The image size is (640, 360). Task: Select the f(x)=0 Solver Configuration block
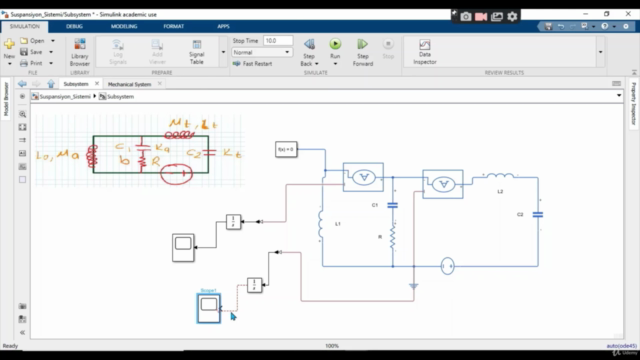pyautogui.click(x=286, y=149)
